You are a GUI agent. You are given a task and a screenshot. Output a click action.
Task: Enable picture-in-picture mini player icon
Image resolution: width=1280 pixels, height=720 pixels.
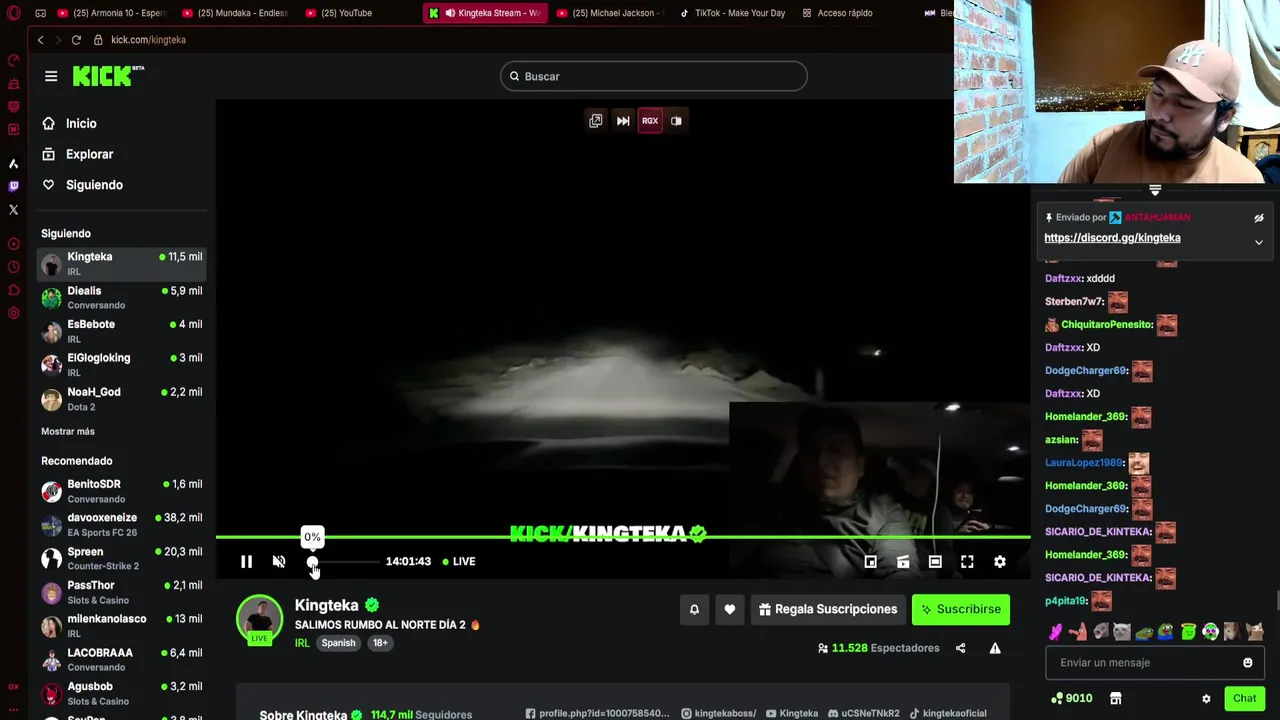(871, 562)
